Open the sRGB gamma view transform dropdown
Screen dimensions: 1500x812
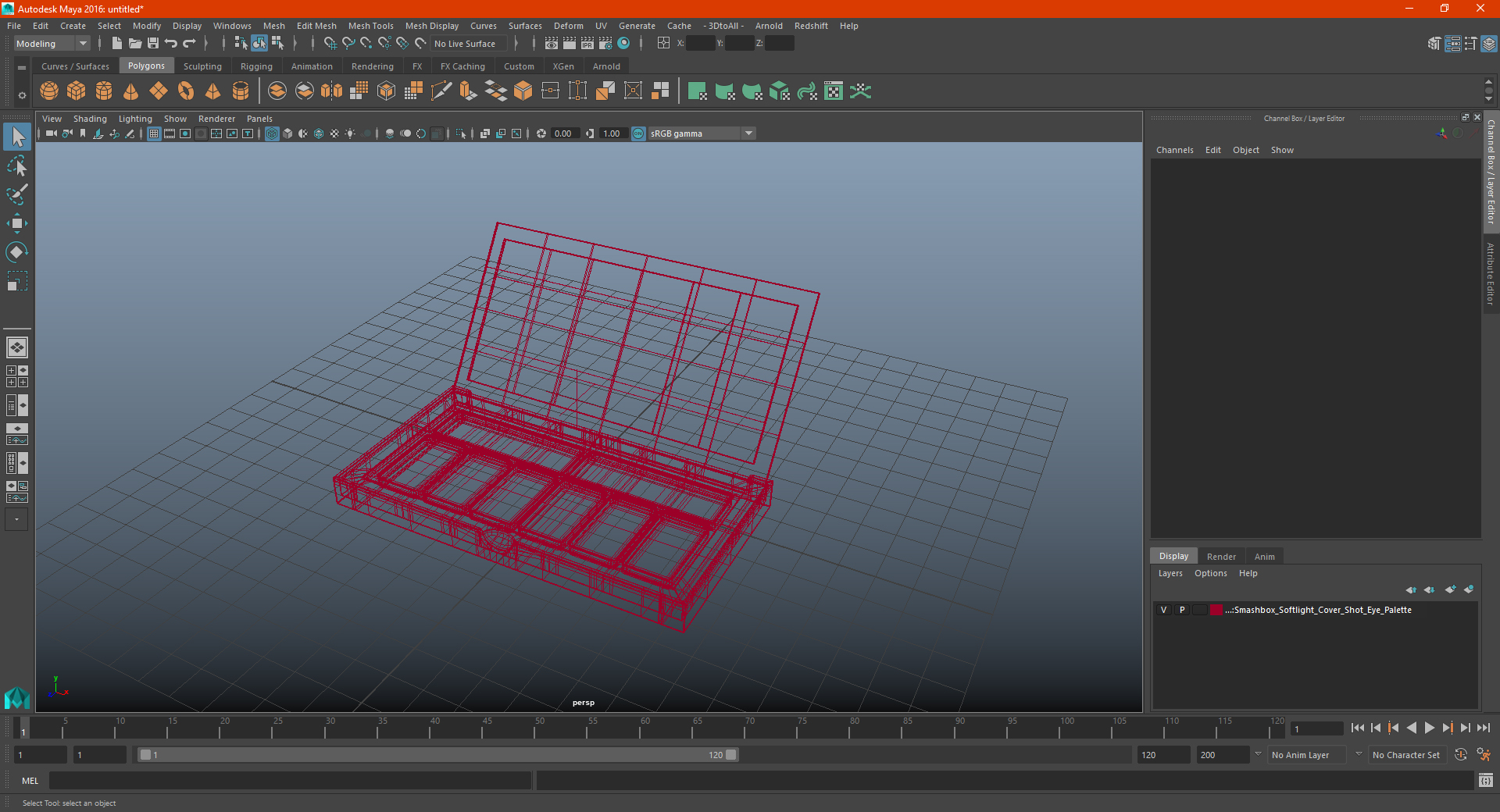[702, 134]
